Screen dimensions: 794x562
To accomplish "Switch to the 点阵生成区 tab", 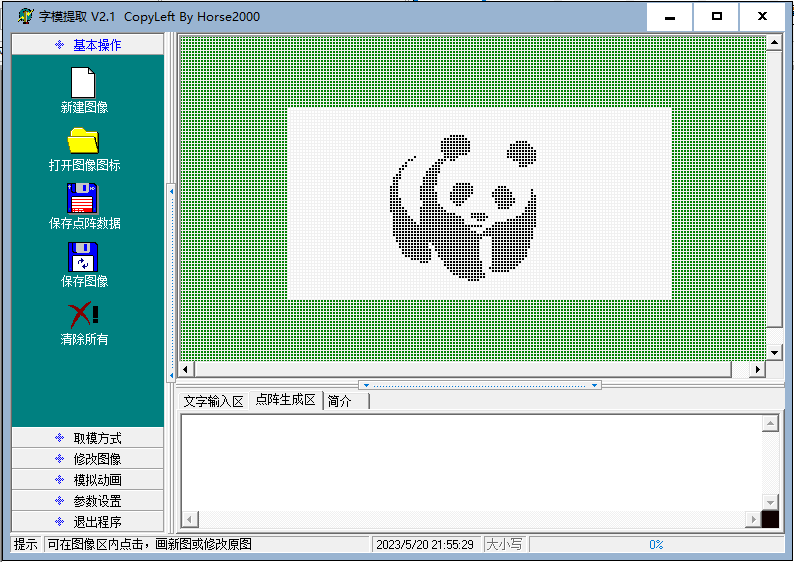I will pos(286,400).
